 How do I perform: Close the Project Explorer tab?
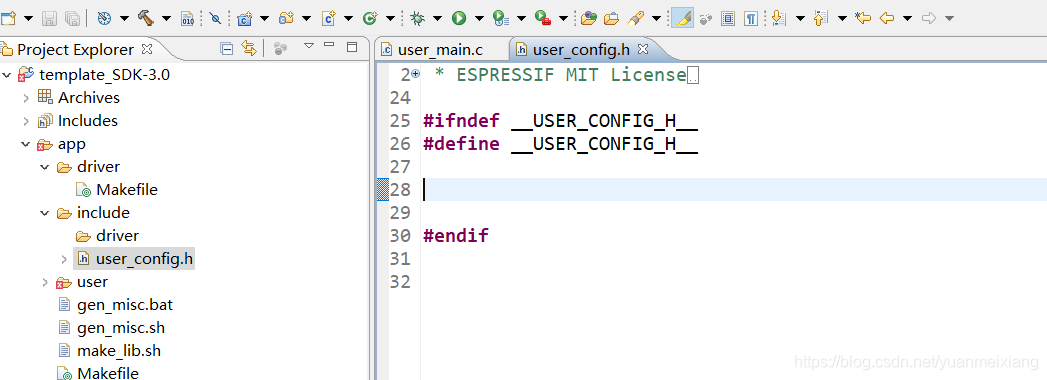[x=148, y=49]
